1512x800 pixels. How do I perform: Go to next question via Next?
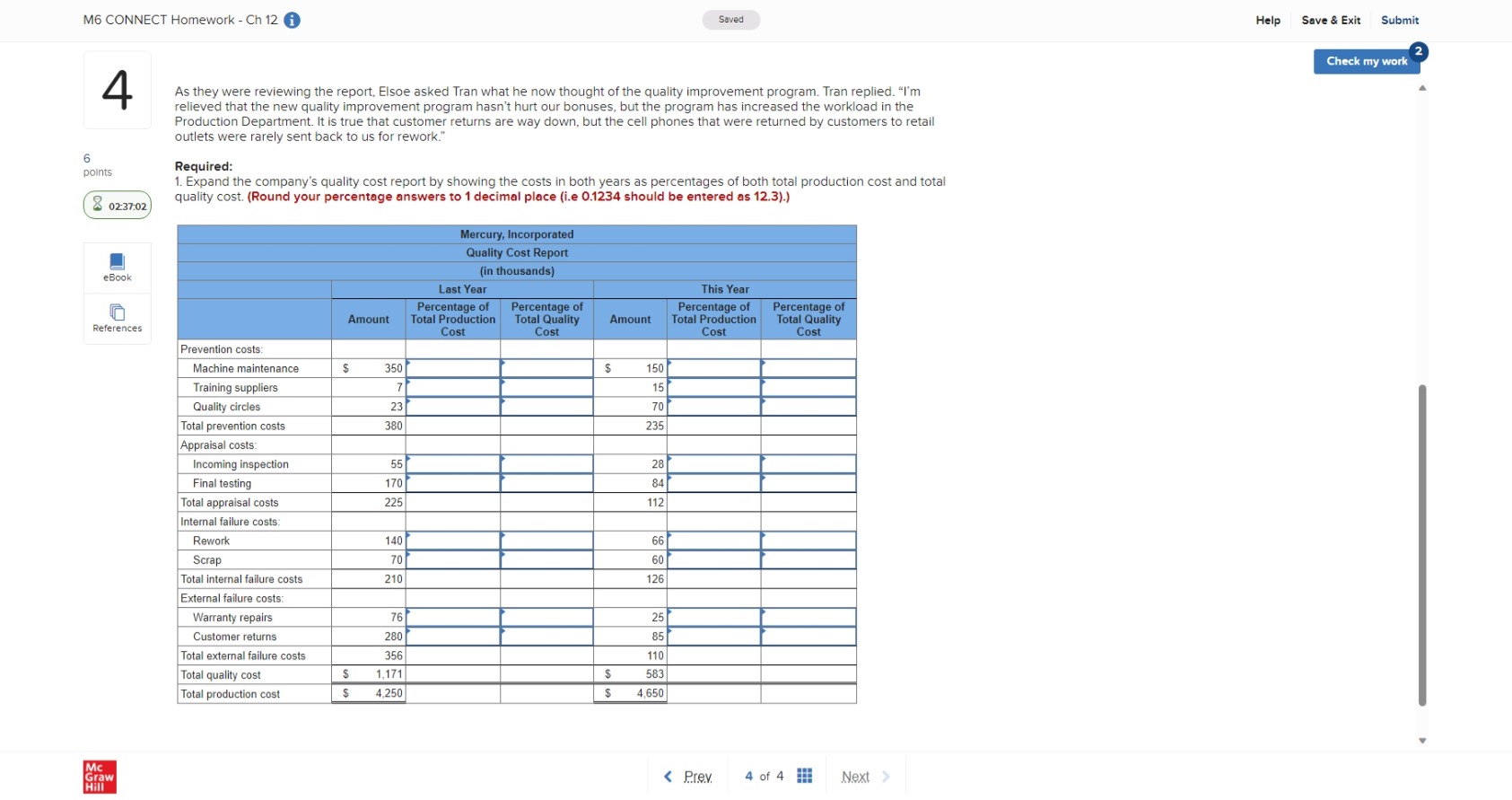coord(855,777)
